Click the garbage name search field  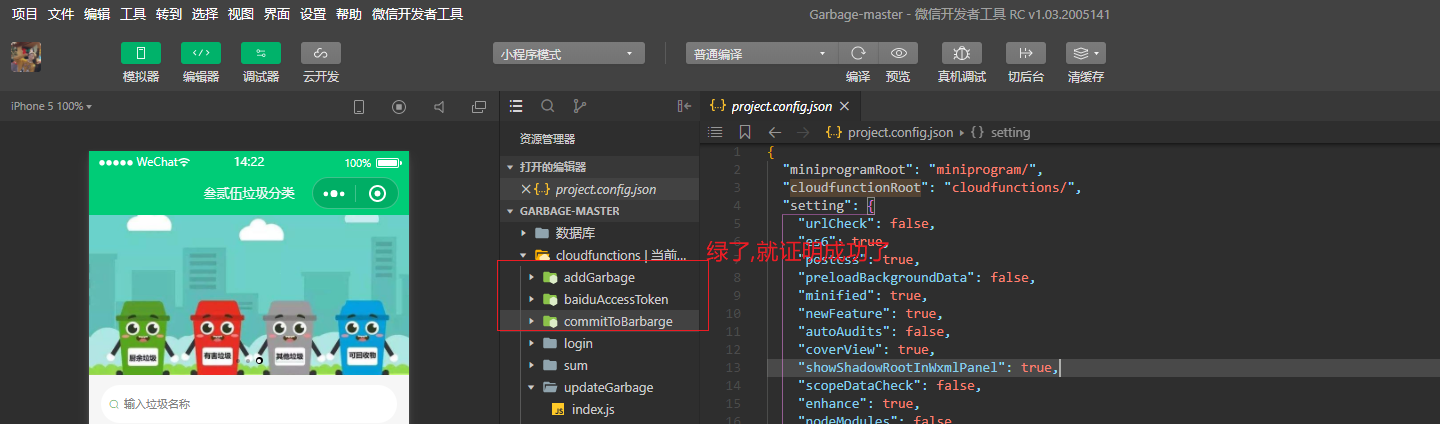(x=248, y=404)
